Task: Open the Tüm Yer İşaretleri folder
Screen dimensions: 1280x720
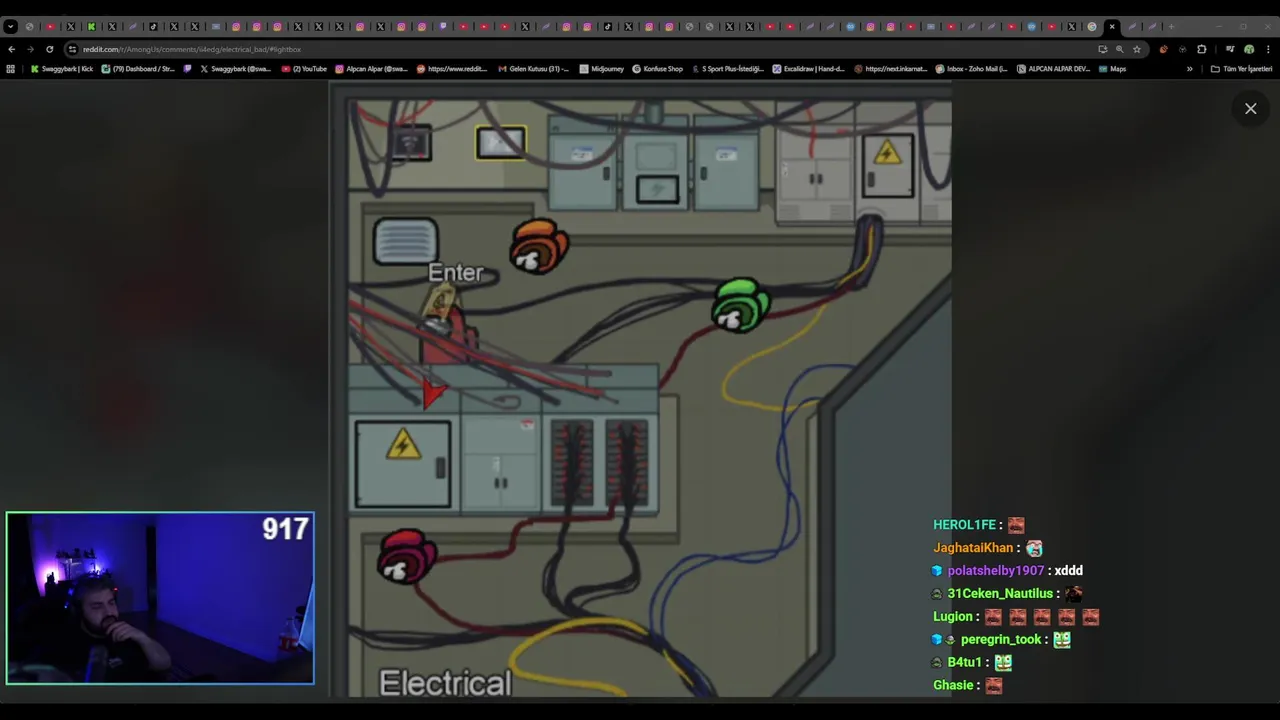Action: [1241, 69]
